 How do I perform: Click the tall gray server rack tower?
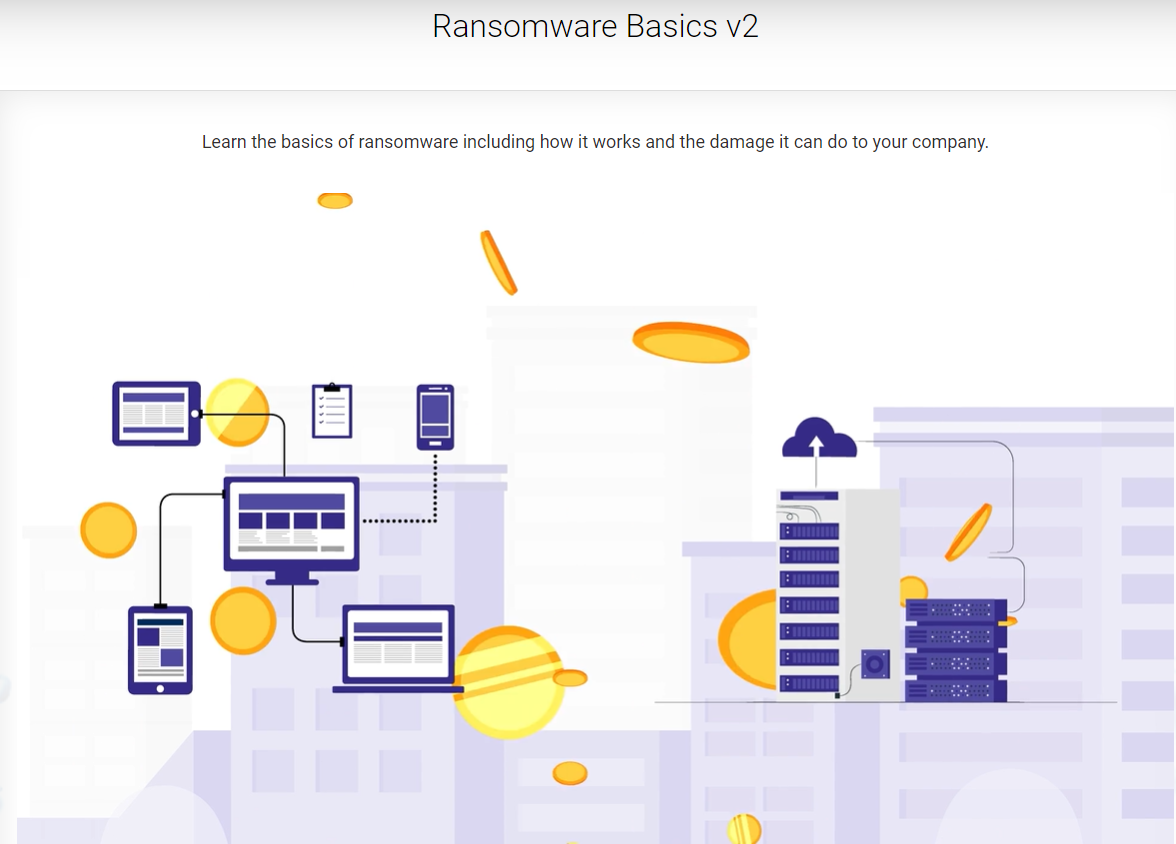tap(838, 594)
